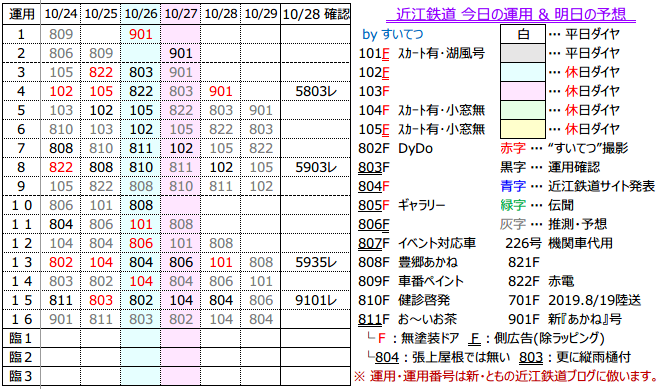The width and height of the screenshot is (669, 389).
Task: Click the 10/25 column header
Action: click(101, 14)
